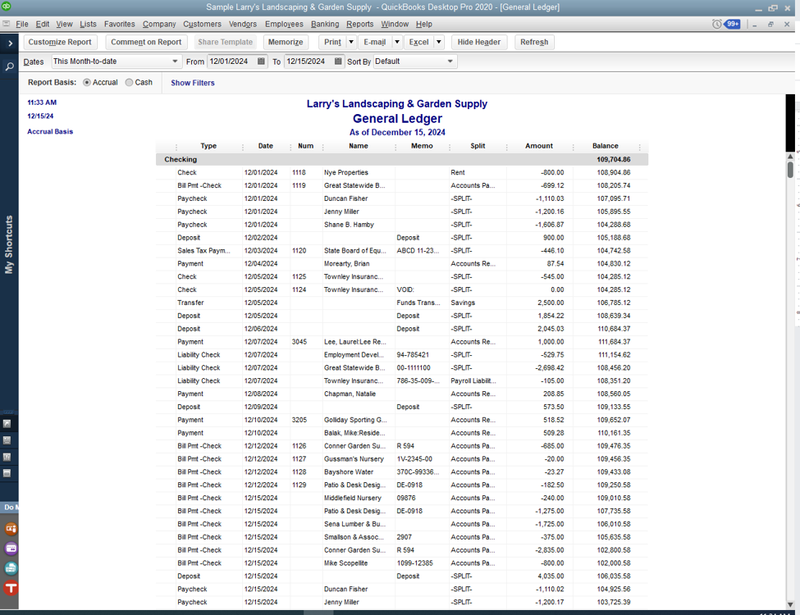Restore down the inner General Ledger window
The width and height of the screenshot is (800, 615).
[770, 24]
